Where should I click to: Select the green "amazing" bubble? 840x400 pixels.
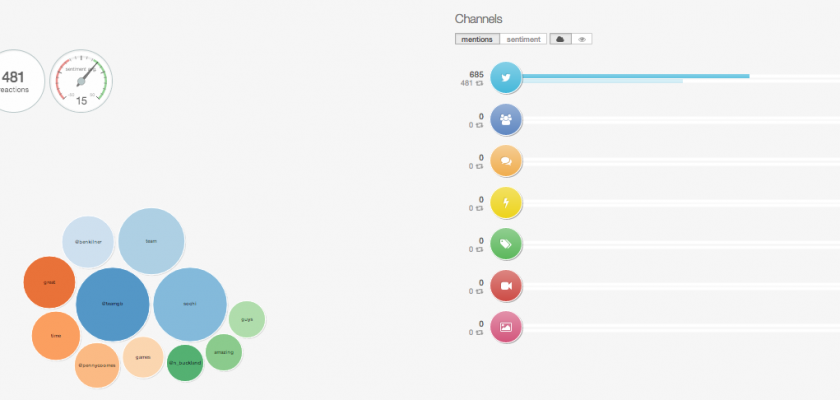coord(223,352)
